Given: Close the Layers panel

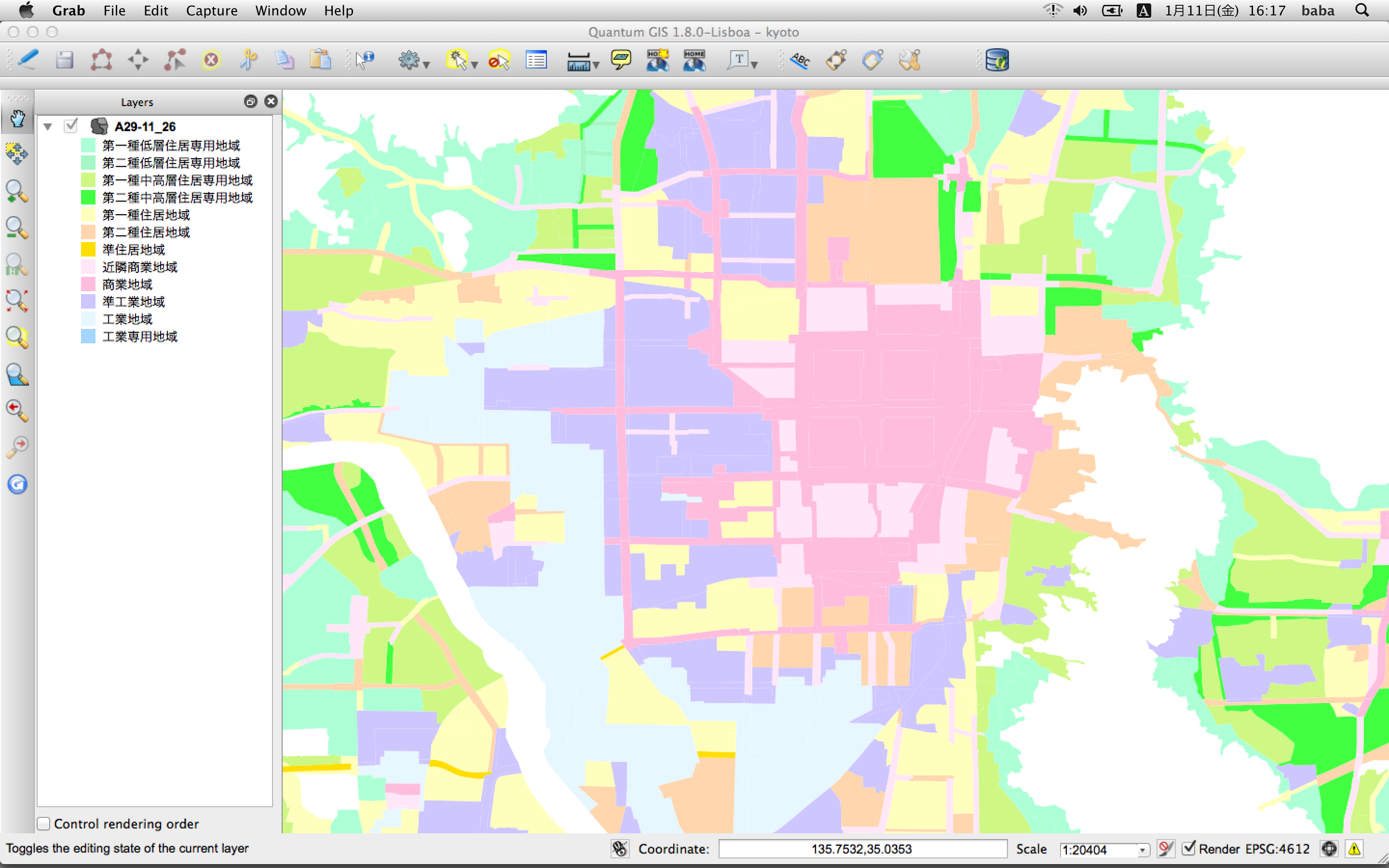Looking at the screenshot, I should click(271, 102).
